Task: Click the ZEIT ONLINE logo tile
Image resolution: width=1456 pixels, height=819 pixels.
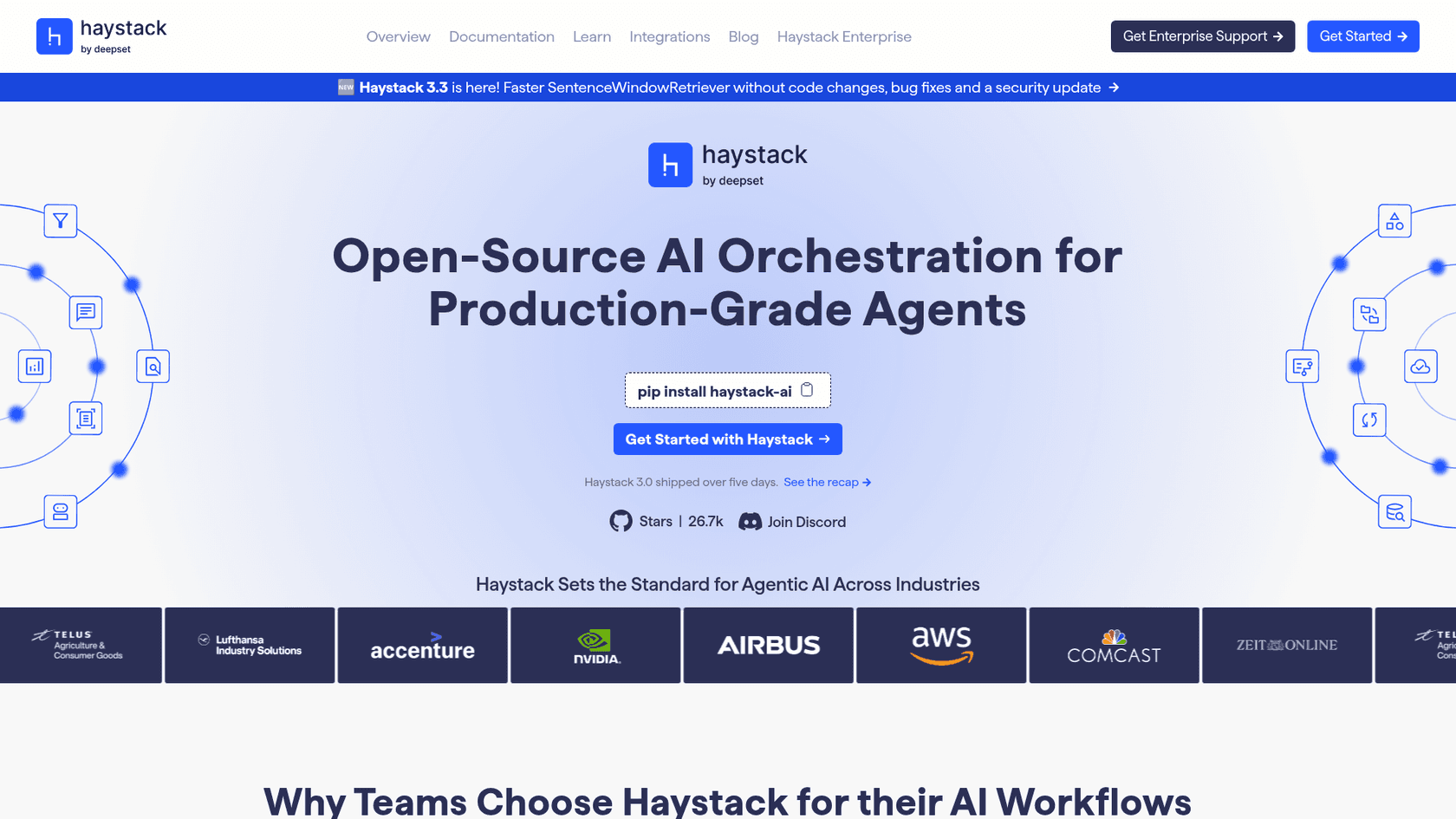Action: 1287,645
